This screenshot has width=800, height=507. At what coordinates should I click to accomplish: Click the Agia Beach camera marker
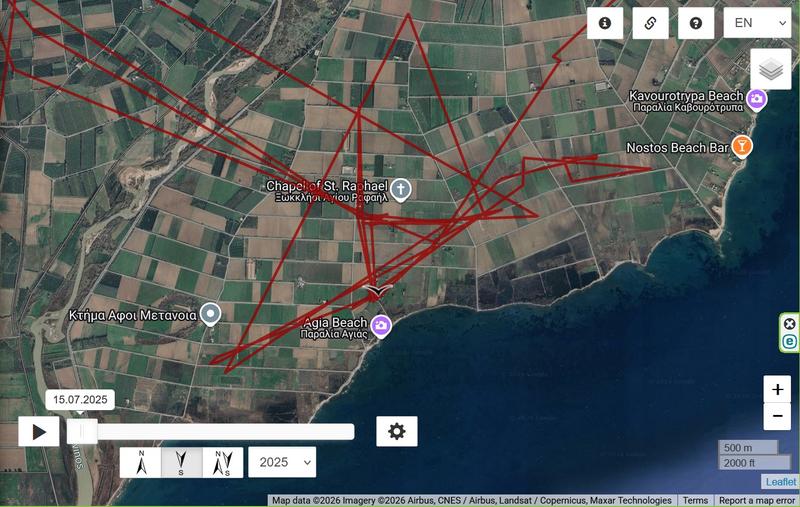tap(381, 326)
